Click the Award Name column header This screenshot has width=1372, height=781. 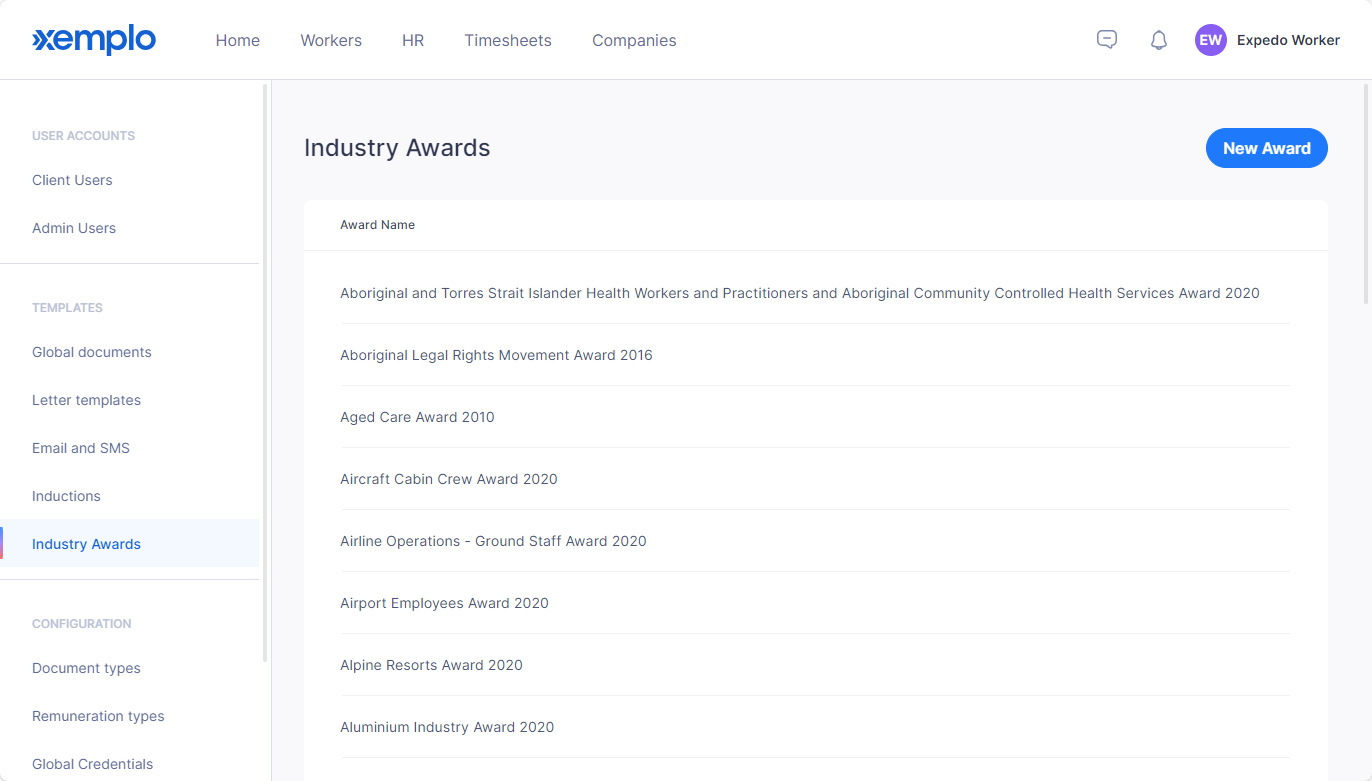pyautogui.click(x=377, y=225)
